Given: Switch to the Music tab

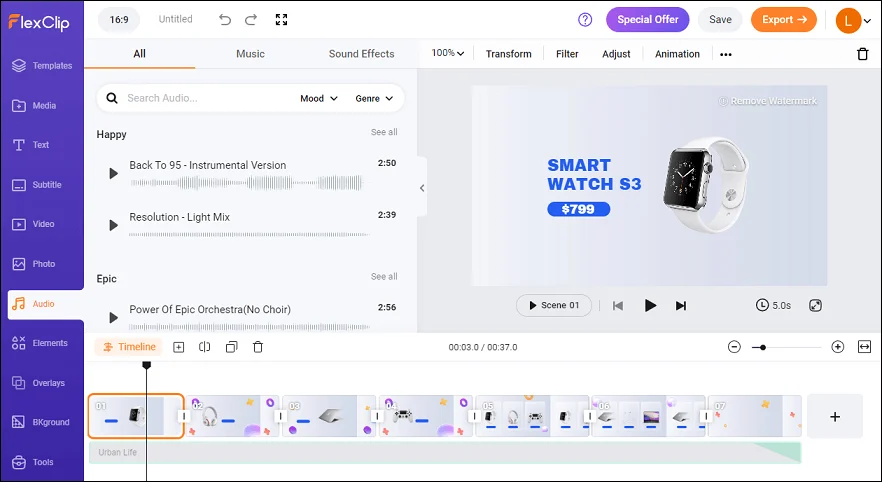Looking at the screenshot, I should pyautogui.click(x=250, y=54).
